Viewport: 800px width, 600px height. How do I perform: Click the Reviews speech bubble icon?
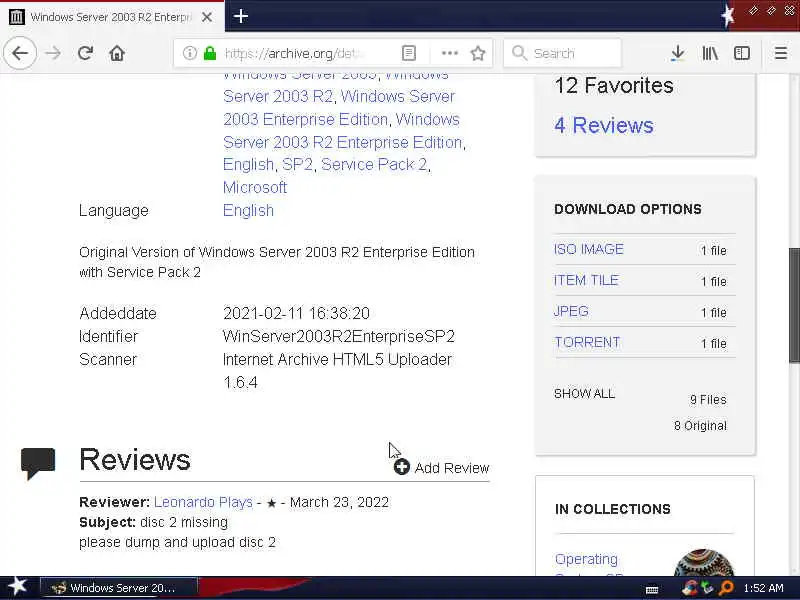[x=38, y=462]
